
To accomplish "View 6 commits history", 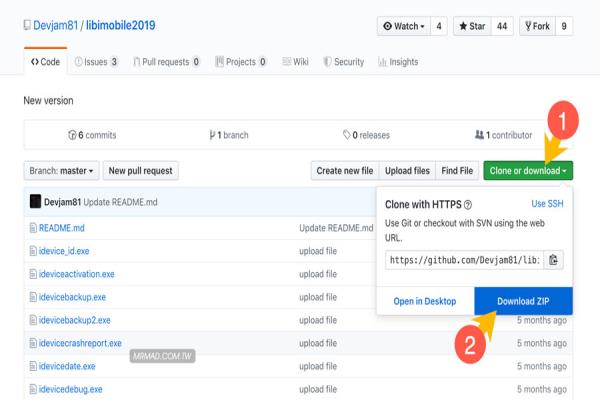I will point(92,135).
